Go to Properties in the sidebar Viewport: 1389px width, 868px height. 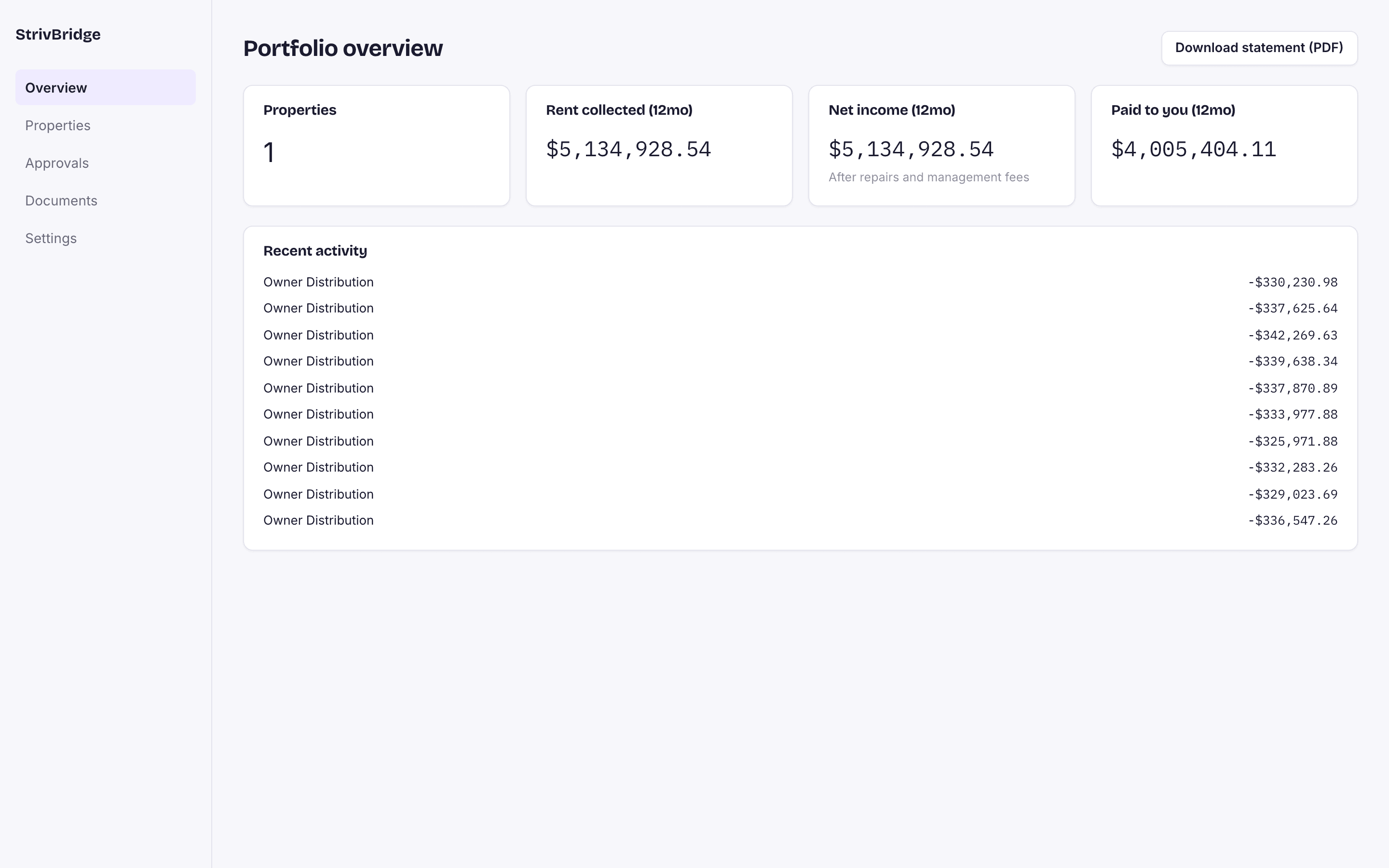pyautogui.click(x=105, y=125)
